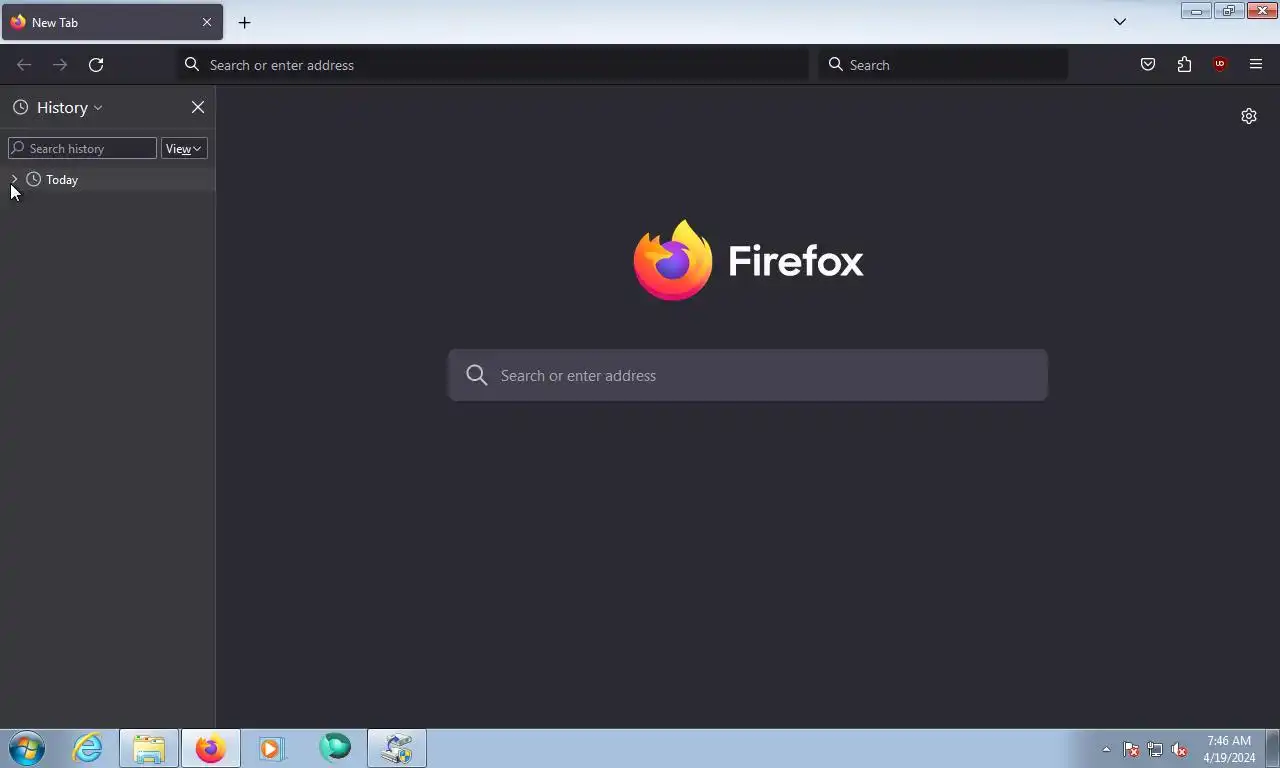Open the last taskbar program icon
The image size is (1280, 768).
397,748
